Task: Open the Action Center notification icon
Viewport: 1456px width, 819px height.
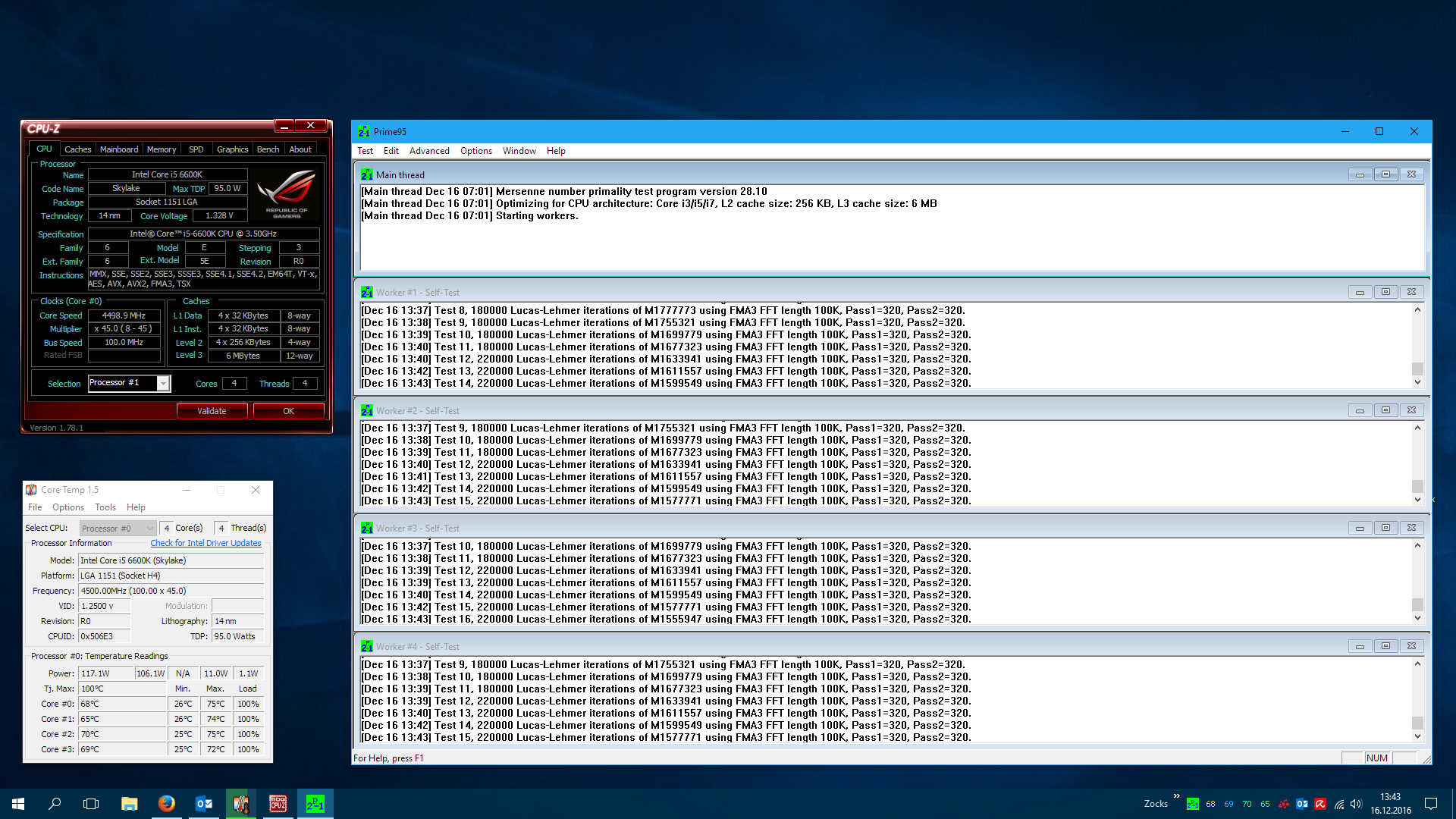Action: click(x=1431, y=804)
